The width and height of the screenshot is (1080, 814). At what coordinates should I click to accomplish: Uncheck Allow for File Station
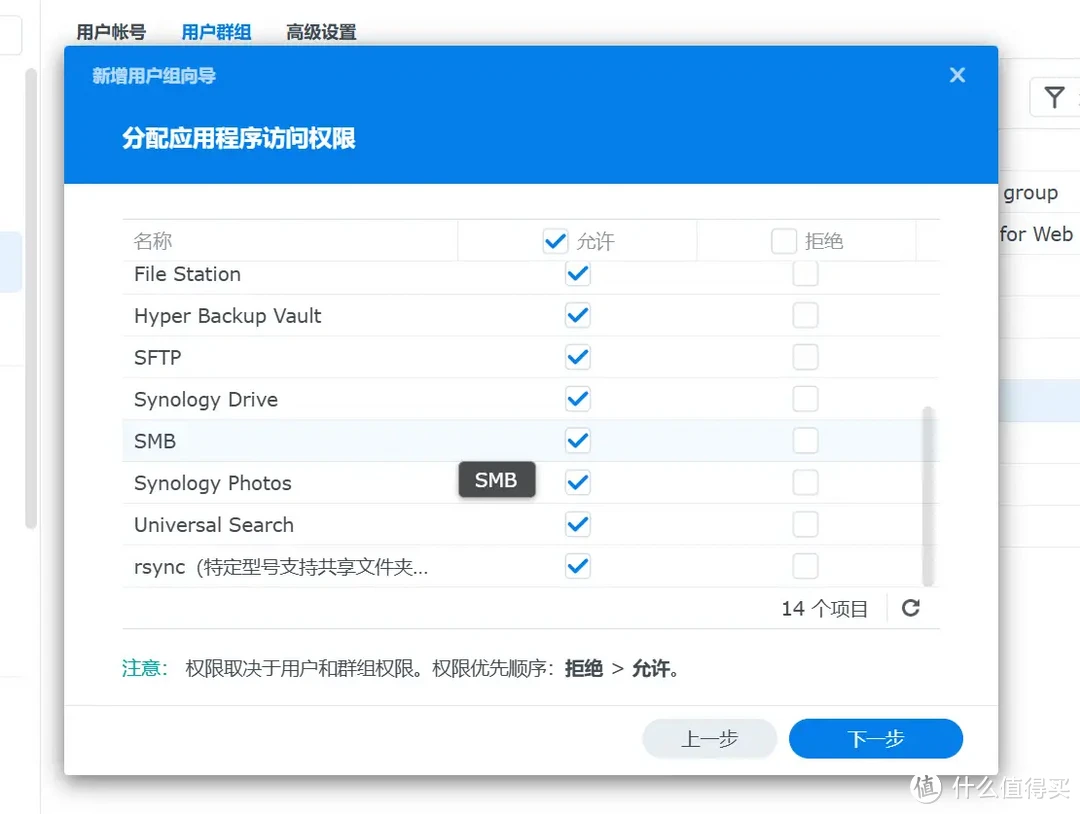click(x=577, y=273)
